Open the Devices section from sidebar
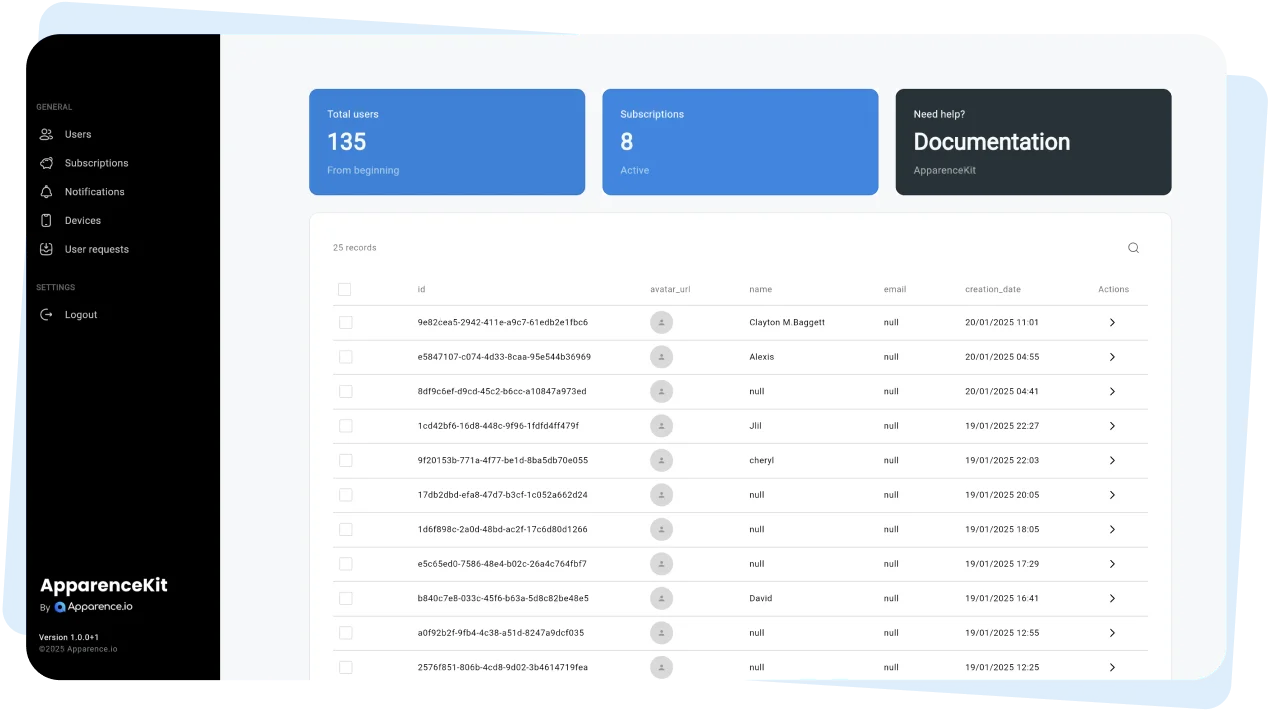1270x726 pixels. click(82, 220)
